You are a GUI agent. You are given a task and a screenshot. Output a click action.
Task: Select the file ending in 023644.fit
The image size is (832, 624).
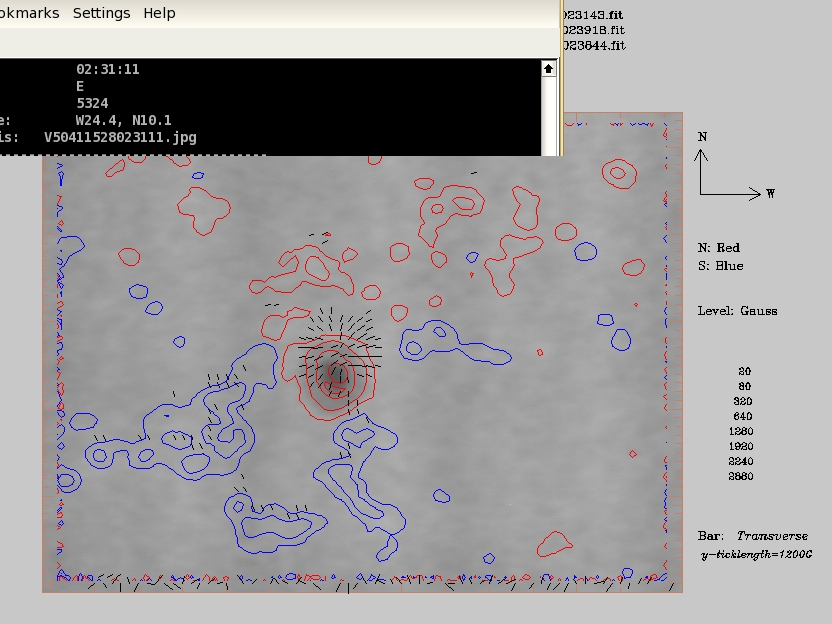pyautogui.click(x=593, y=45)
